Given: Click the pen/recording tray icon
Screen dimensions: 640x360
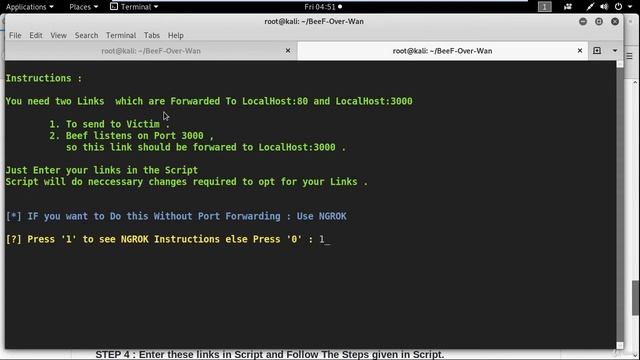Looking at the screenshot, I should pyautogui.click(x=590, y=7).
